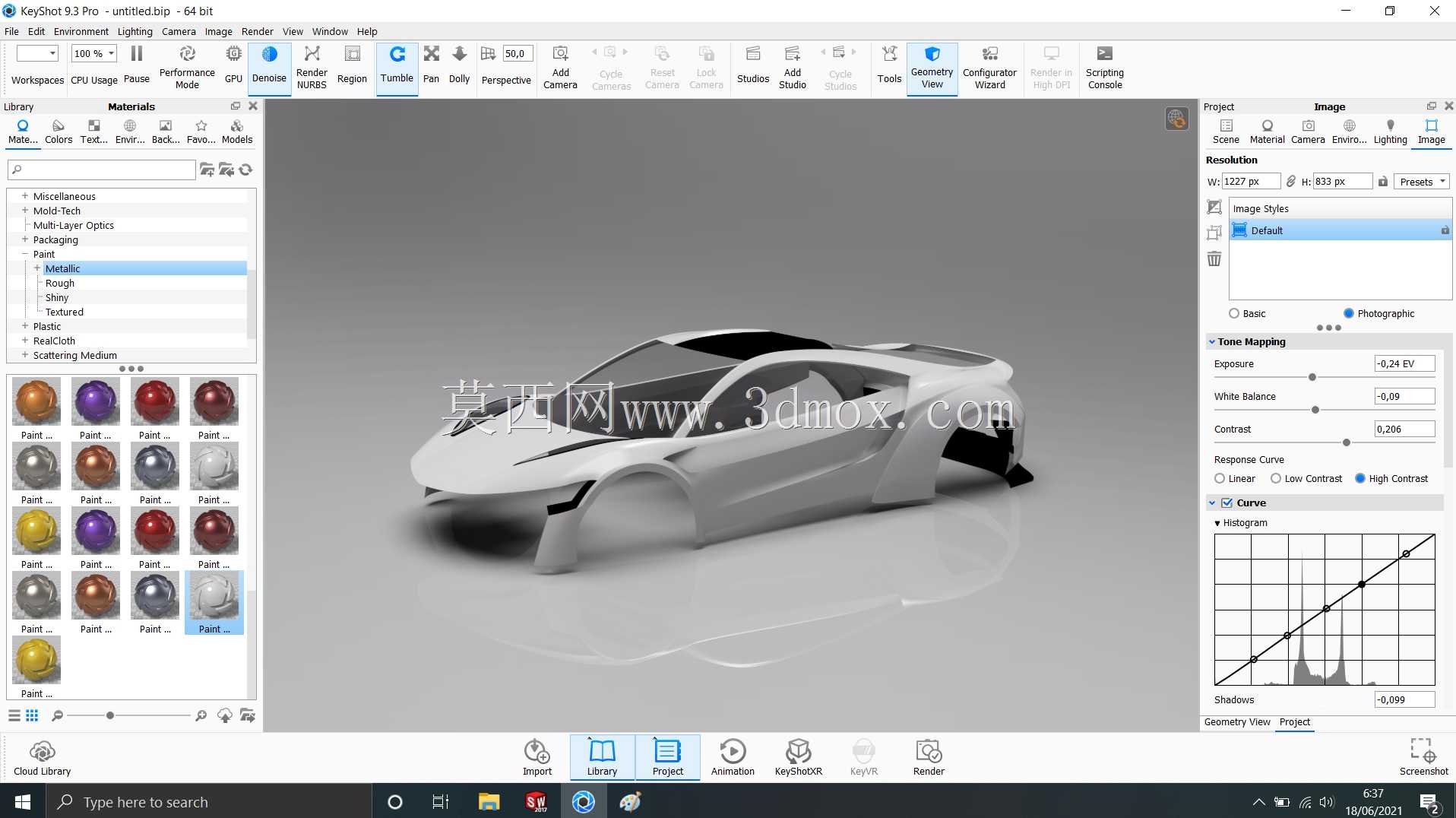The width and height of the screenshot is (1456, 818).
Task: Toggle the resolution aspect lock icon
Action: (x=1290, y=181)
